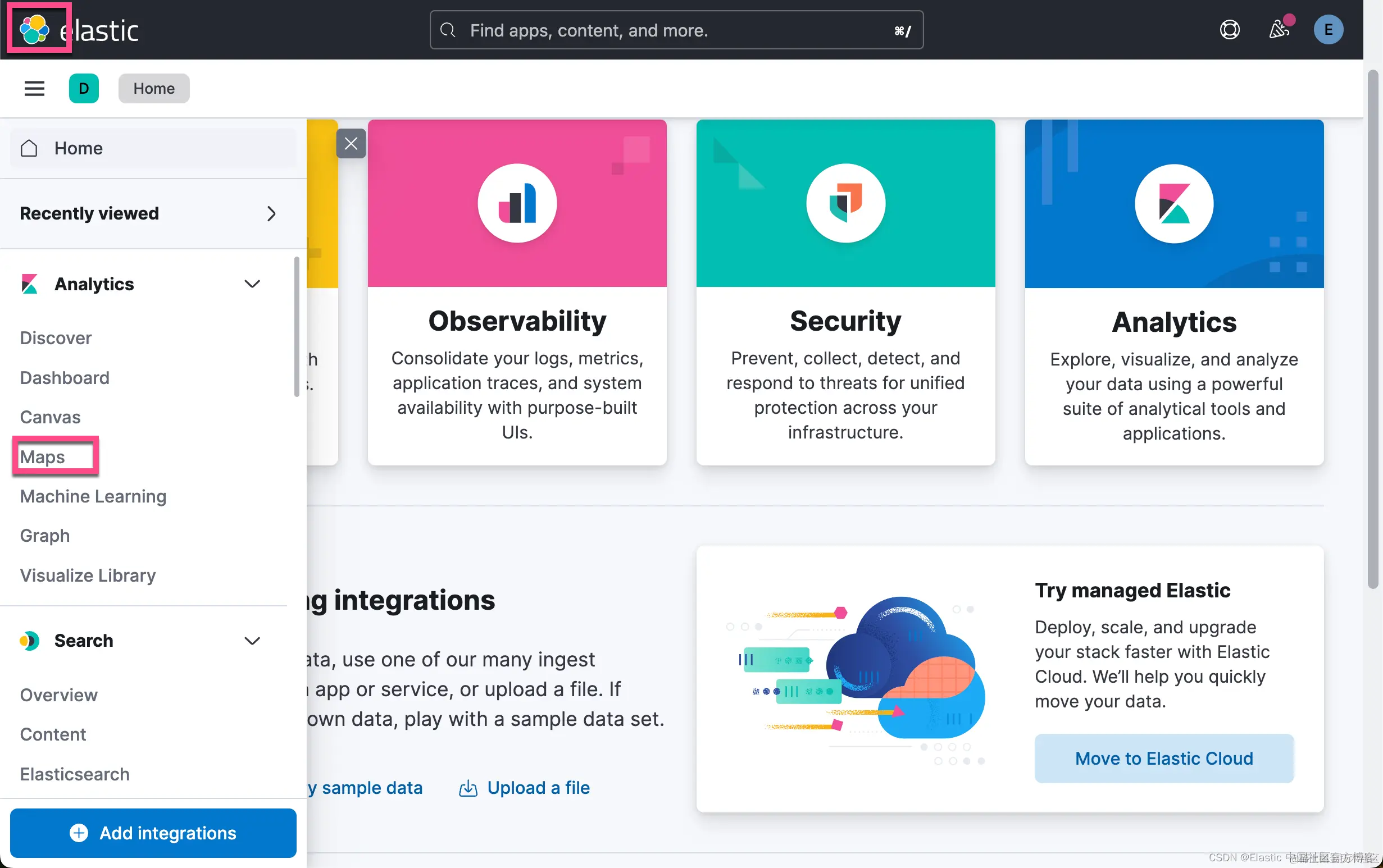Collapse the Analytics nav section
Viewport: 1383px width, 868px height.
(252, 284)
